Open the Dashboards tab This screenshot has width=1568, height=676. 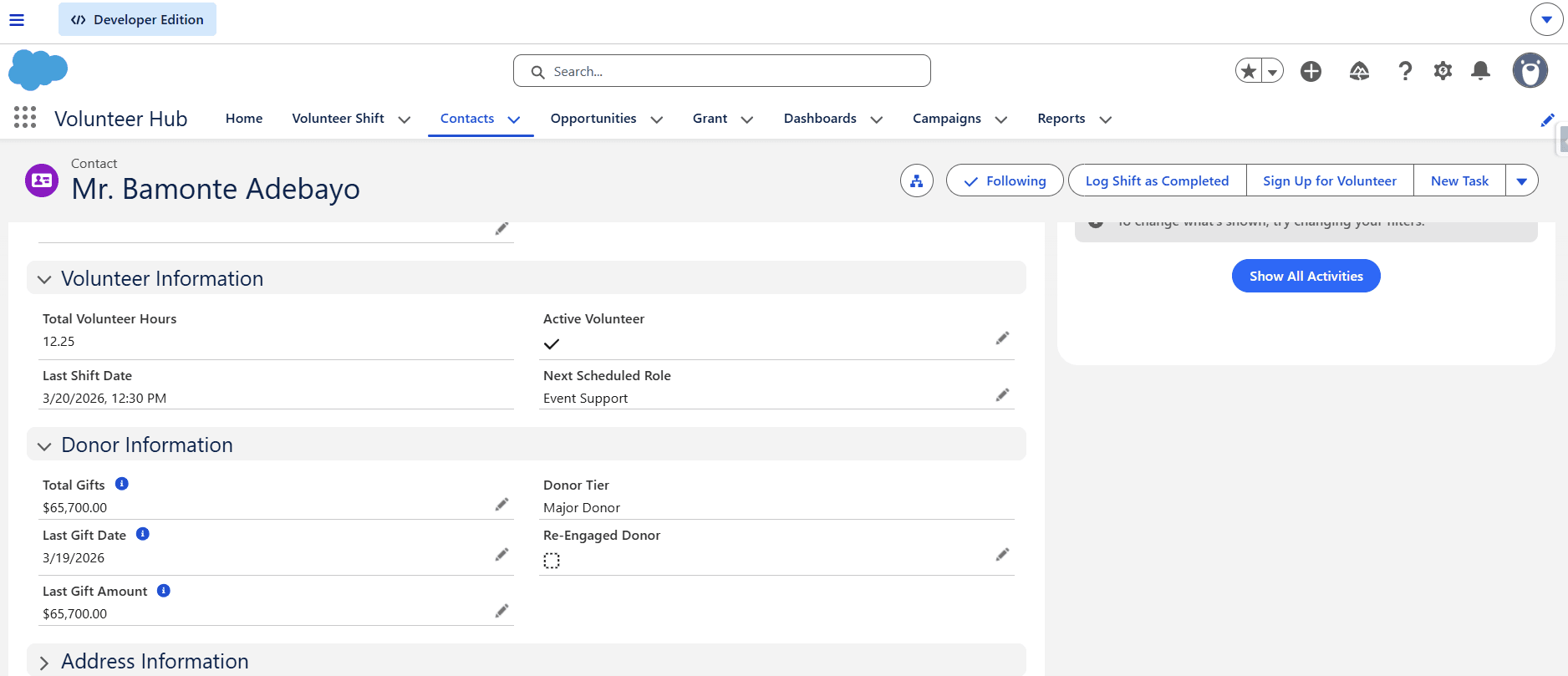[820, 119]
